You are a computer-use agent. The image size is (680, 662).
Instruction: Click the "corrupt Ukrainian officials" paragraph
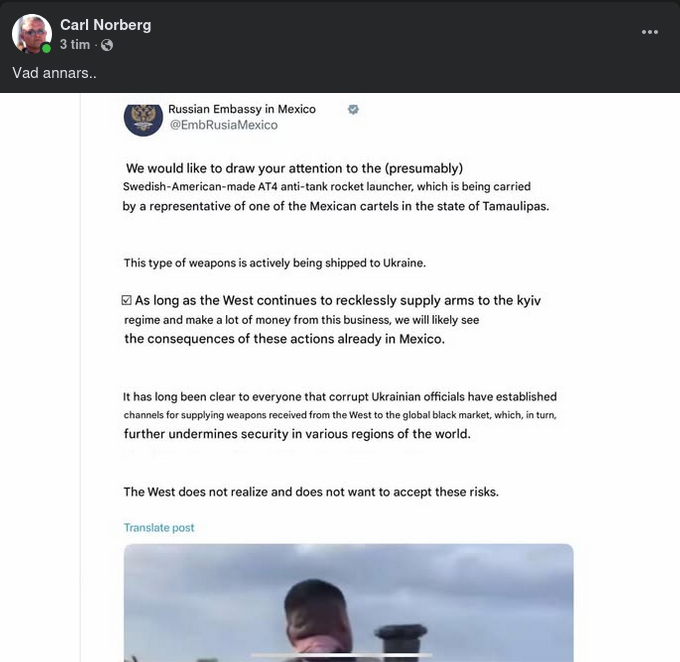(340, 415)
